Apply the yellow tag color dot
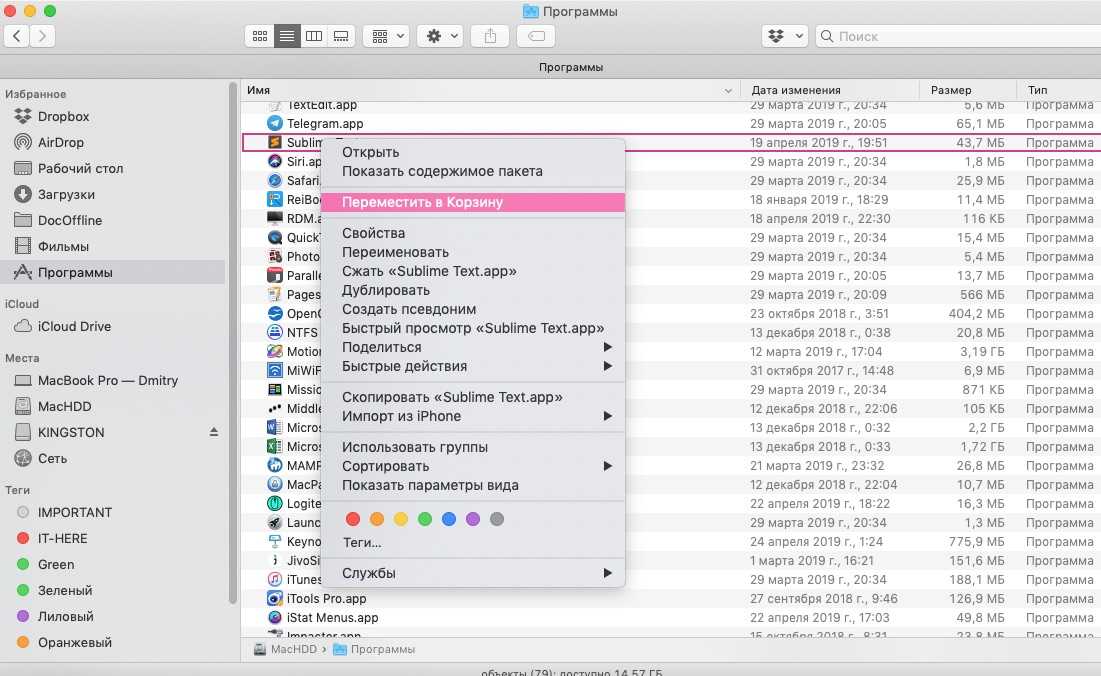1101x676 pixels. tap(401, 519)
